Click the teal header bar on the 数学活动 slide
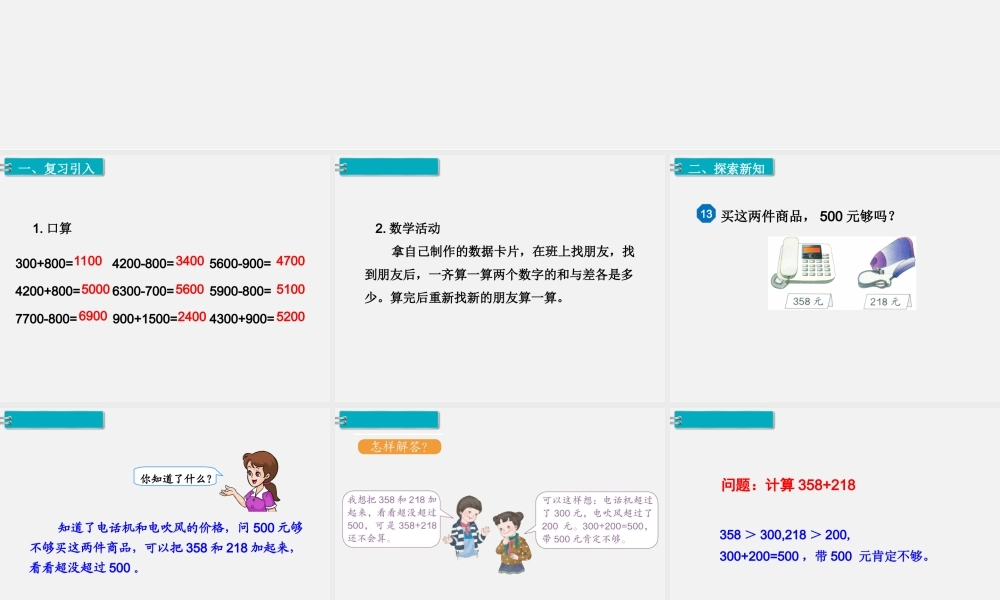This screenshot has width=1000, height=600. tap(389, 166)
